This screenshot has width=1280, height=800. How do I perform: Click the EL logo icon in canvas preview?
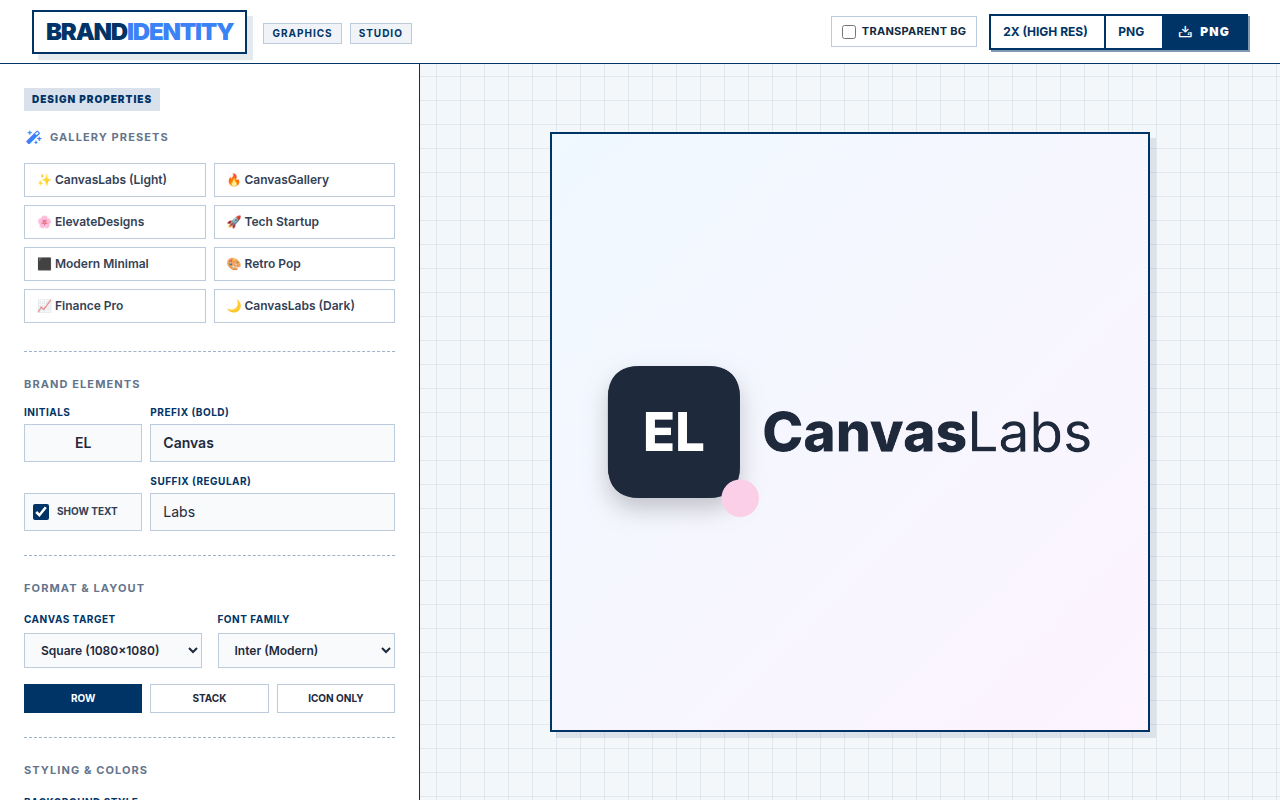[x=674, y=432]
